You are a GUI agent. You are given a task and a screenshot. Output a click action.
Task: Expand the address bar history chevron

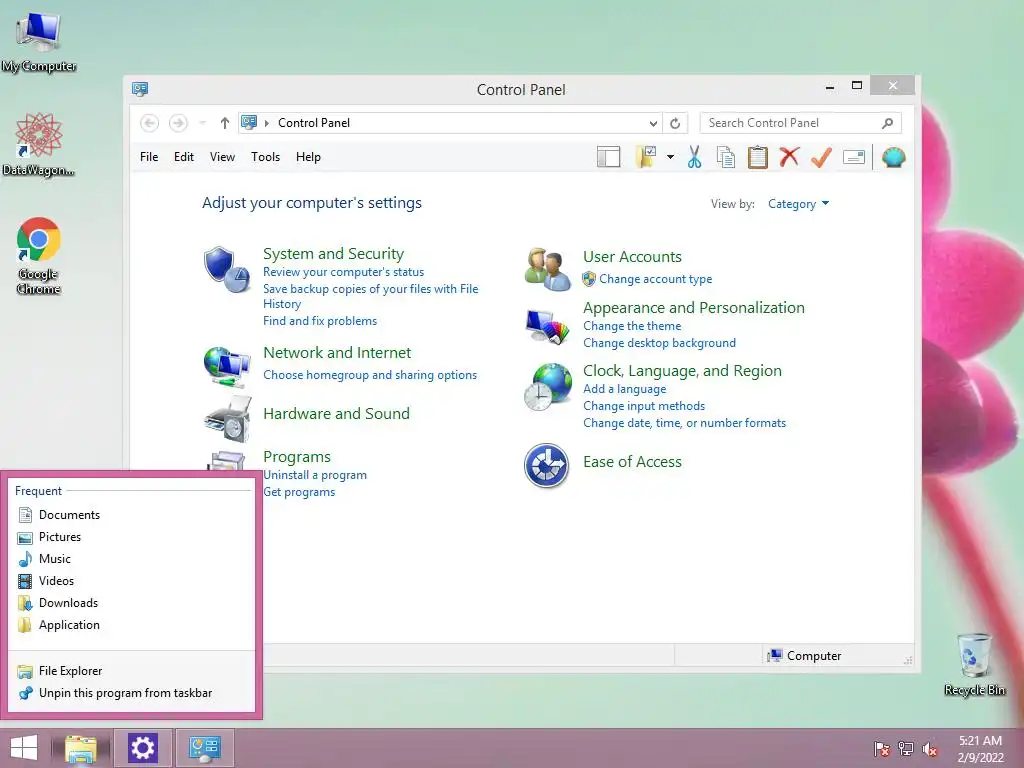point(652,123)
